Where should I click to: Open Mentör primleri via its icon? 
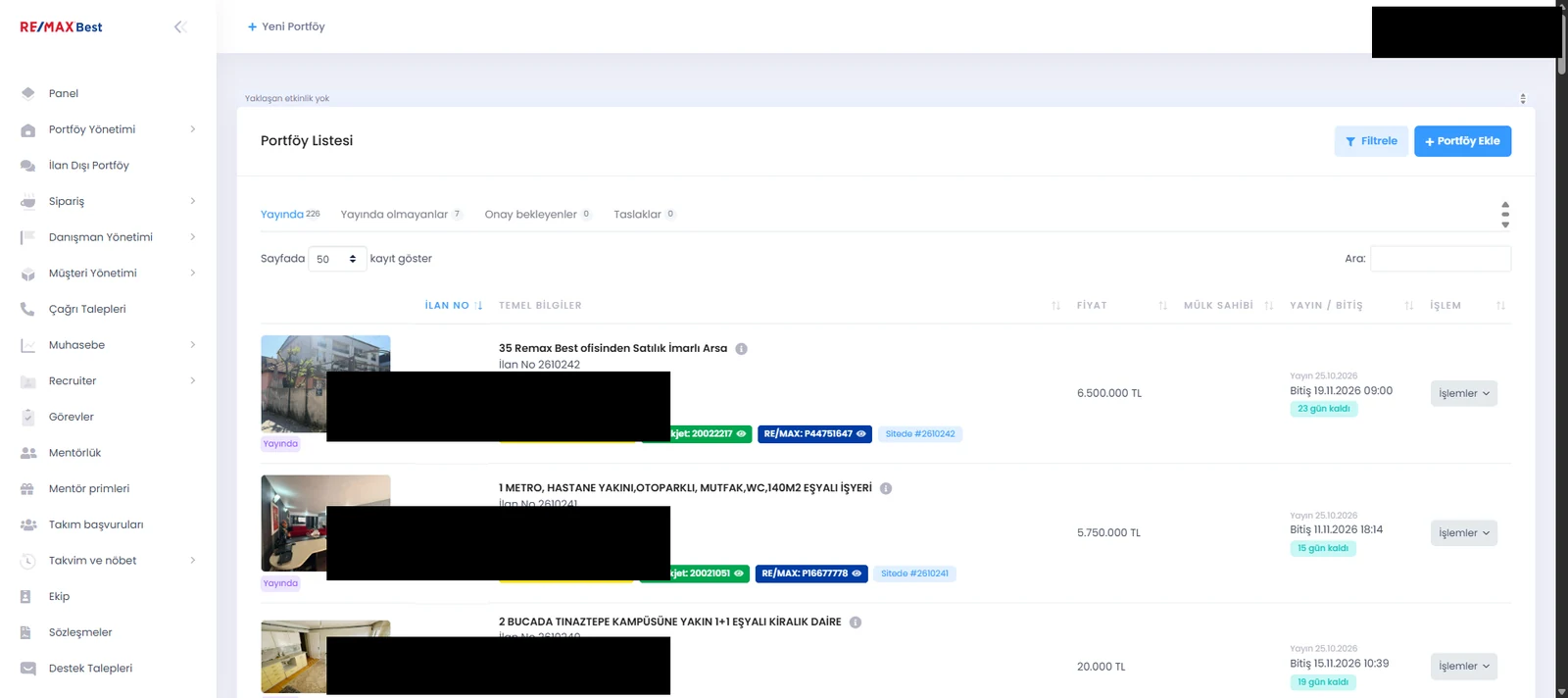[27, 489]
